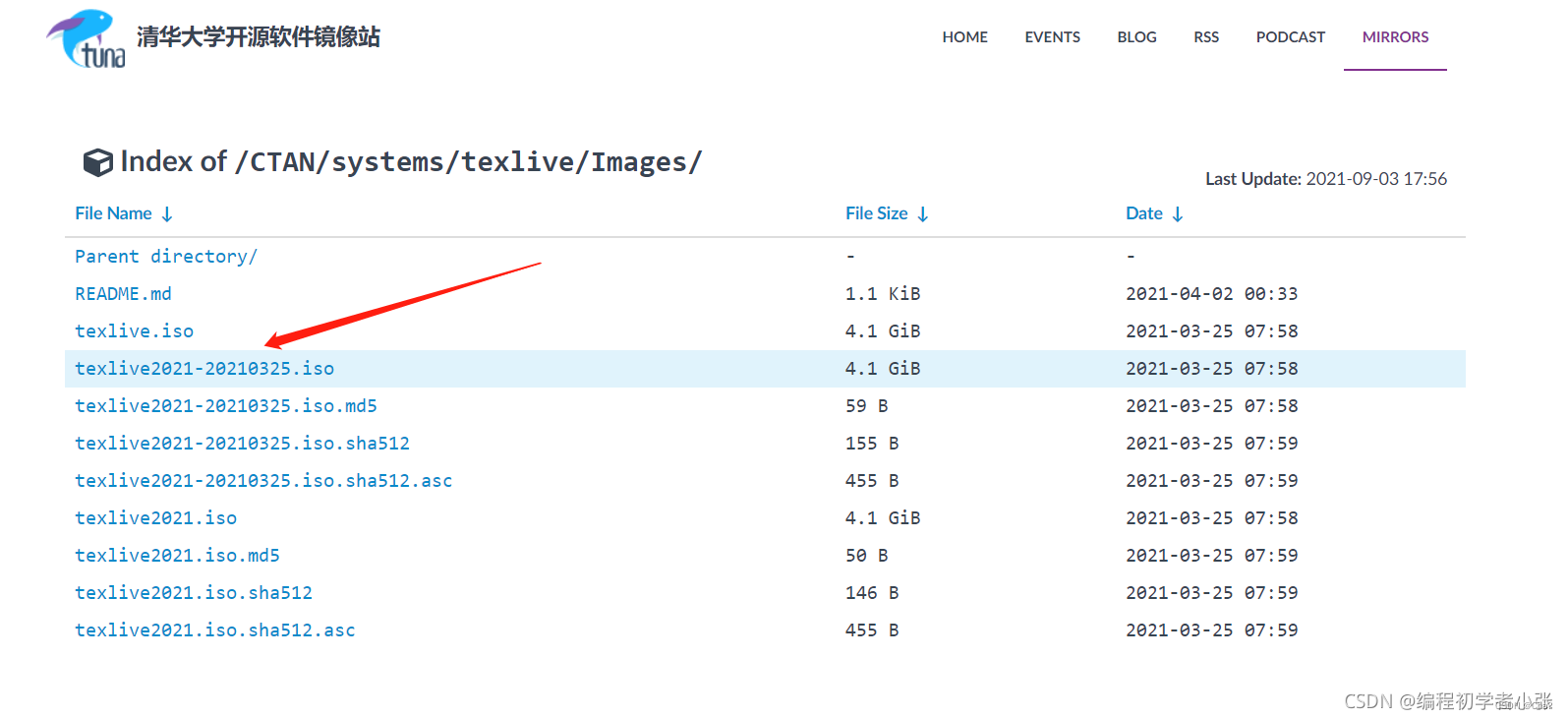Open the RSS feed link

[x=1206, y=37]
